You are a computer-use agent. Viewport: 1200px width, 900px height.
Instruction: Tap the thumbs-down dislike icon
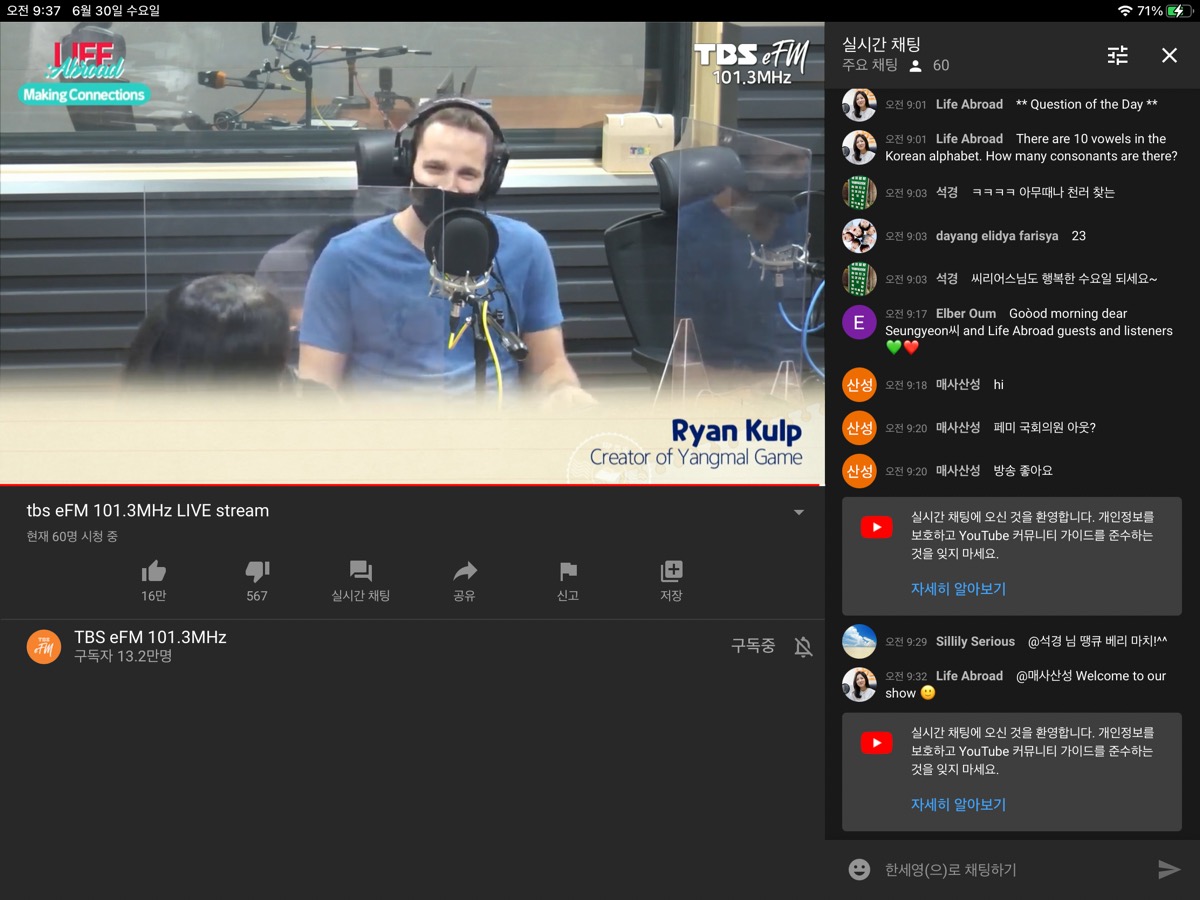pos(257,571)
